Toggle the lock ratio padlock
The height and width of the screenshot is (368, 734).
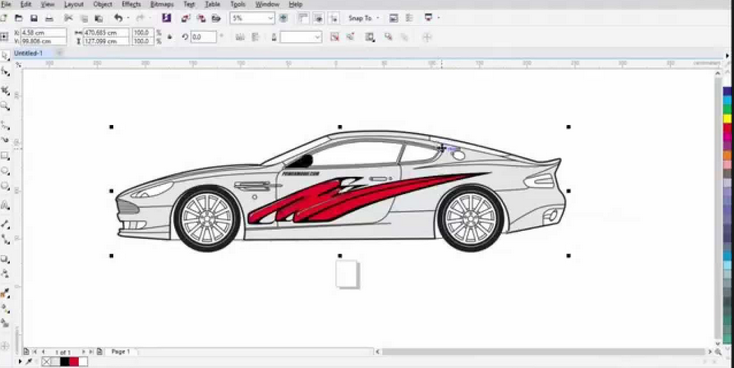click(x=170, y=37)
